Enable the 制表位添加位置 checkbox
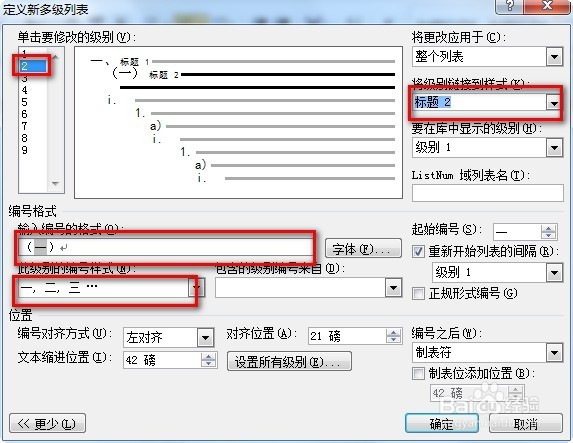573x443 pixels. click(x=418, y=374)
